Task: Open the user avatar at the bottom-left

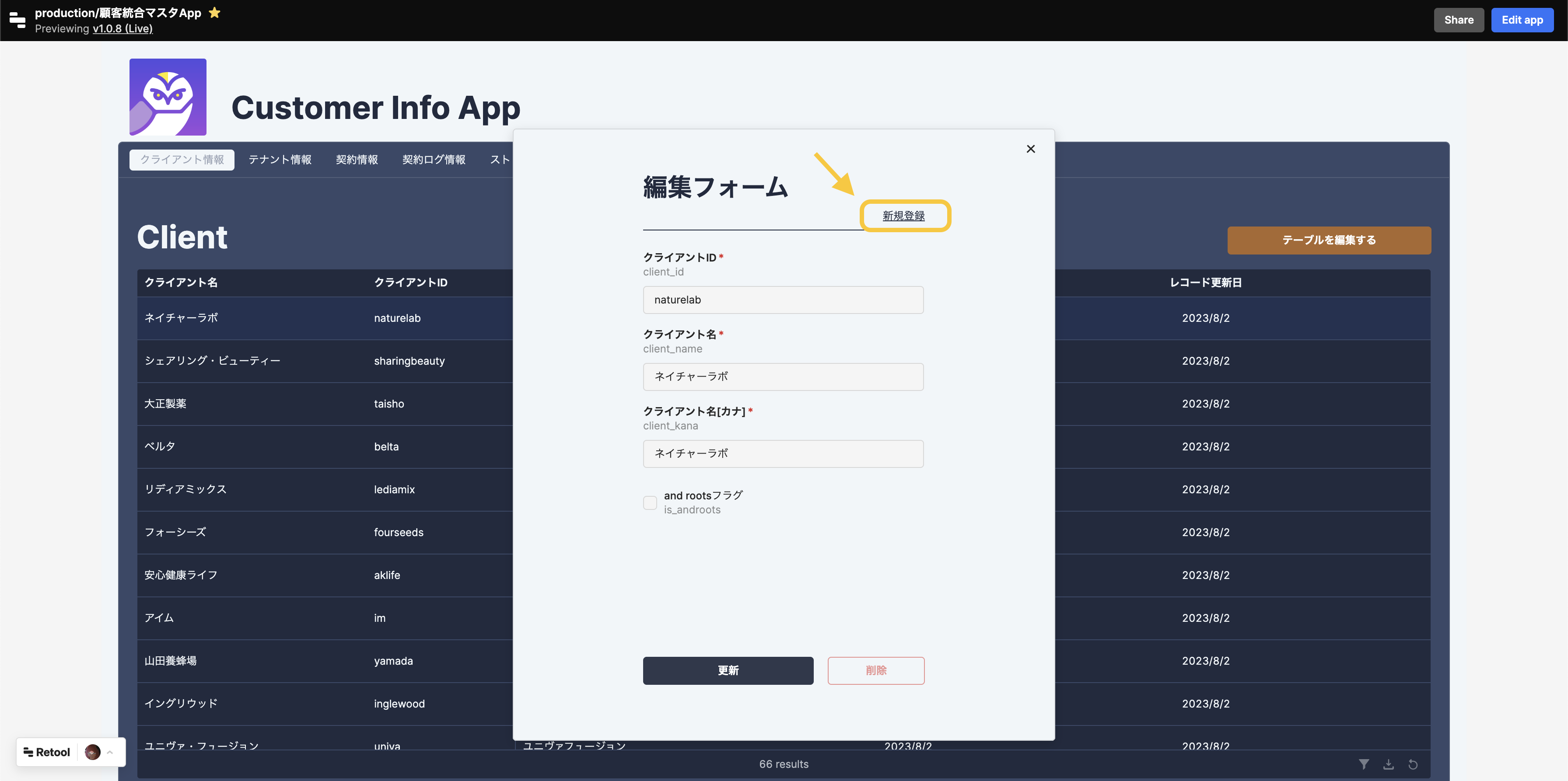Action: click(x=92, y=752)
